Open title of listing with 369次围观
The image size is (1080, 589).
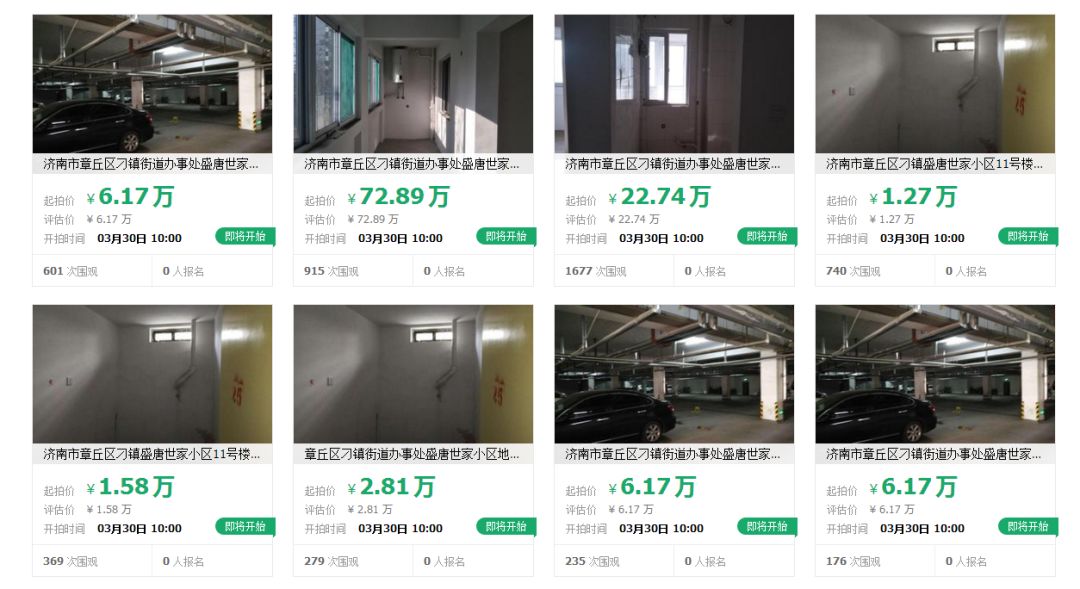click(152, 454)
